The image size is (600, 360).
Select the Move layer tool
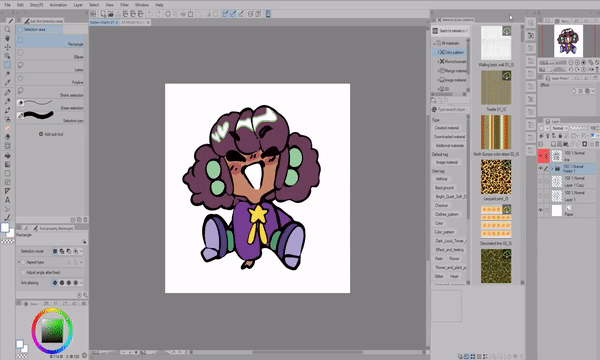(x=7, y=47)
